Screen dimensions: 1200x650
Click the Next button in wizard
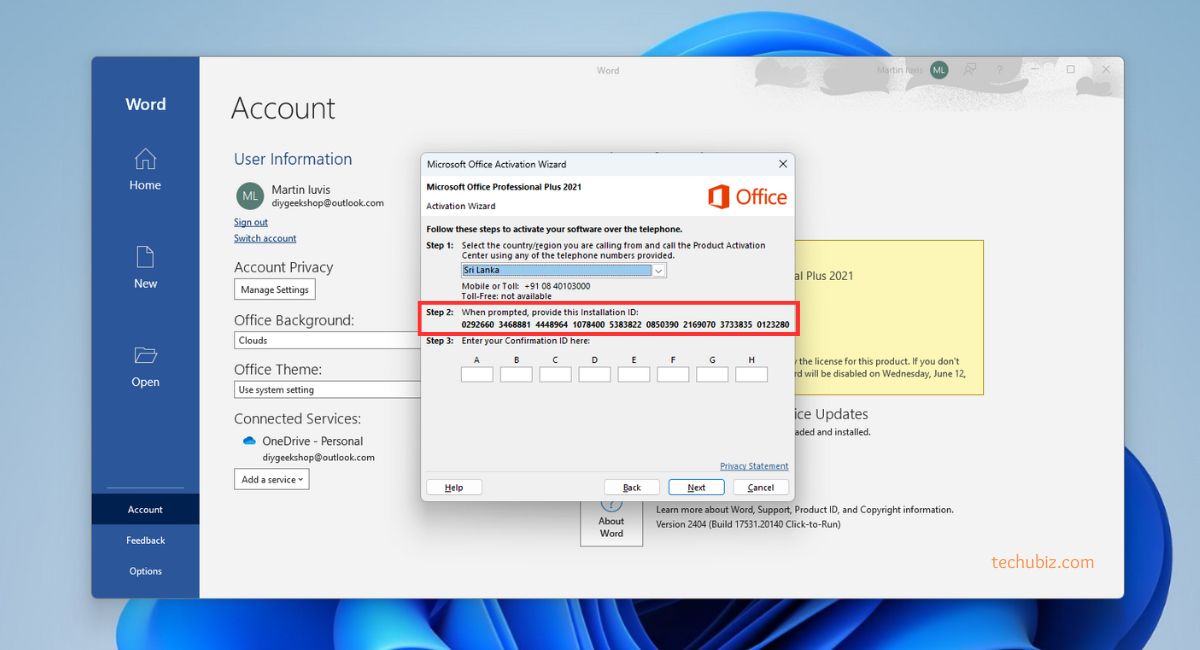pyautogui.click(x=696, y=488)
